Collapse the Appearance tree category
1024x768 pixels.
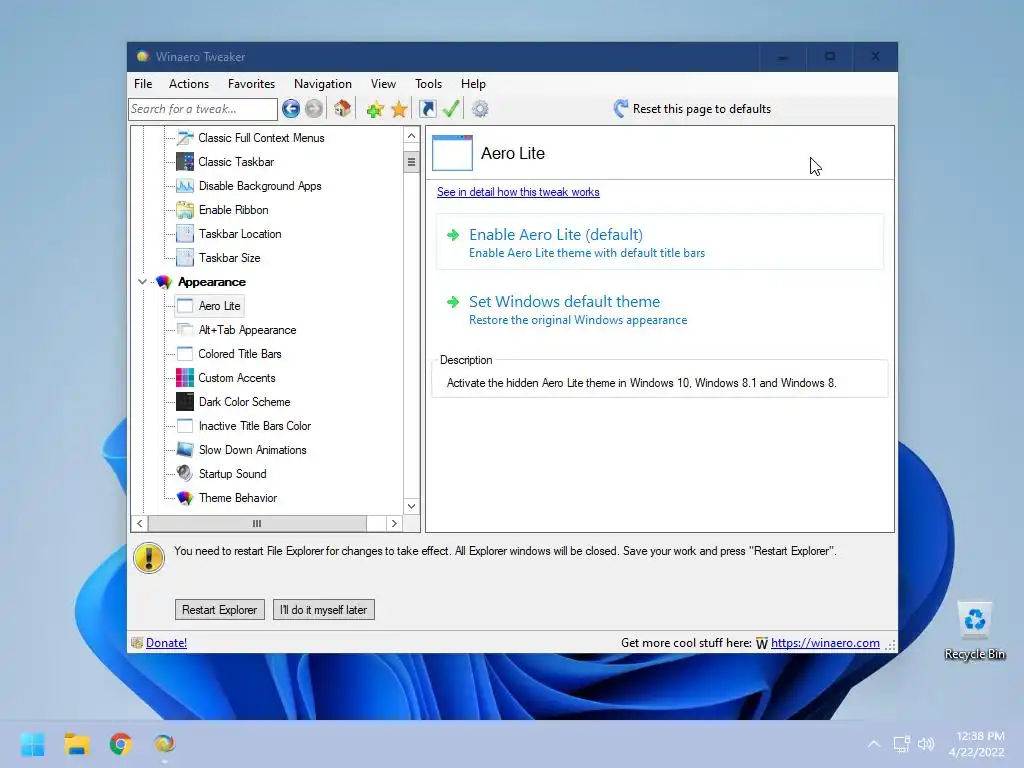tap(142, 282)
